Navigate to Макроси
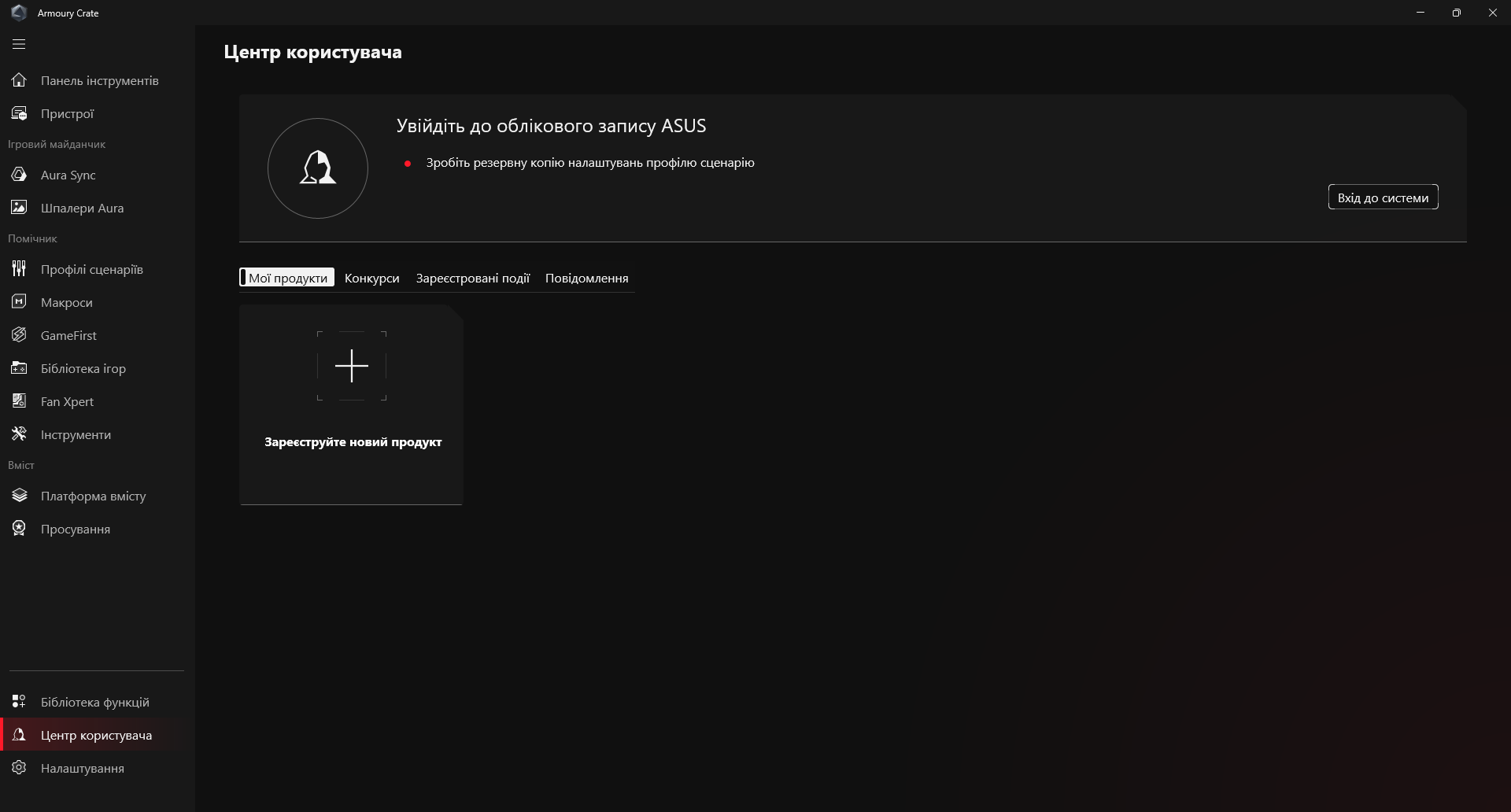Screen dimensions: 1511x812 pos(98,302)
